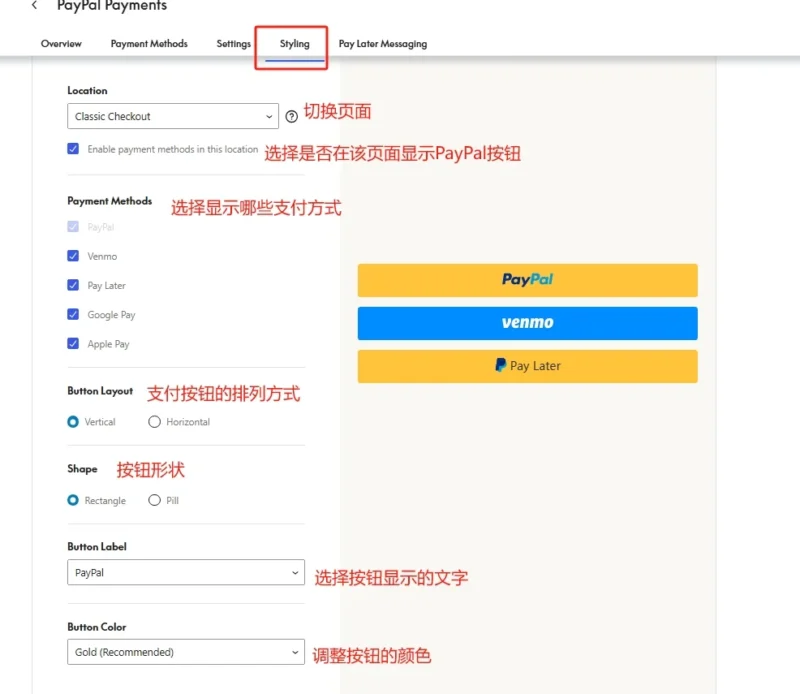Uncheck Enable payment methods in this location

73,149
